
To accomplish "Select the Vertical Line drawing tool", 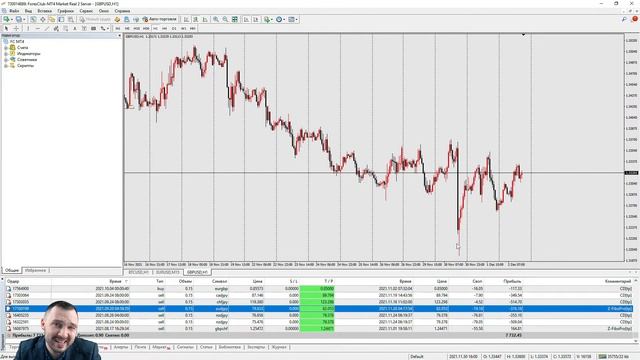I will point(28,29).
